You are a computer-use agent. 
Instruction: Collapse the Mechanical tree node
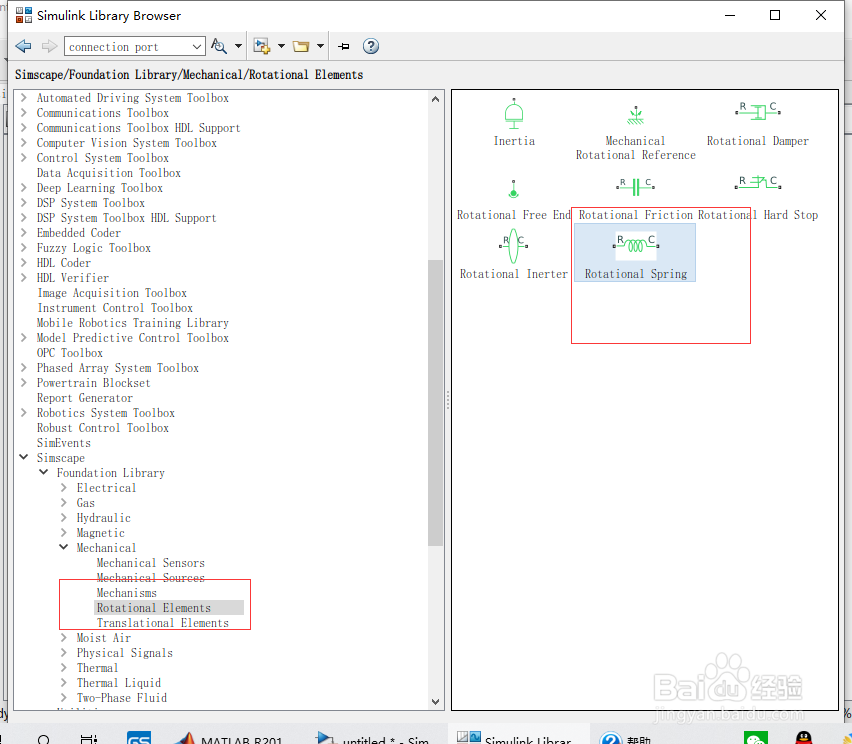(x=64, y=547)
